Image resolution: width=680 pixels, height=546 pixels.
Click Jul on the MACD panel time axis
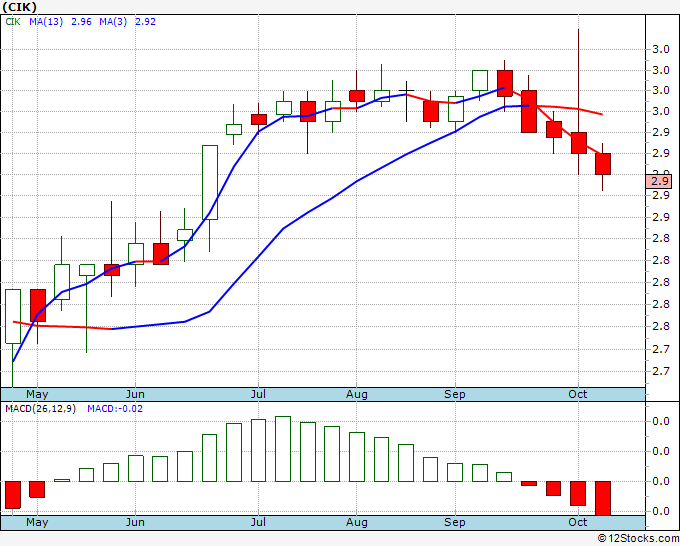258,522
